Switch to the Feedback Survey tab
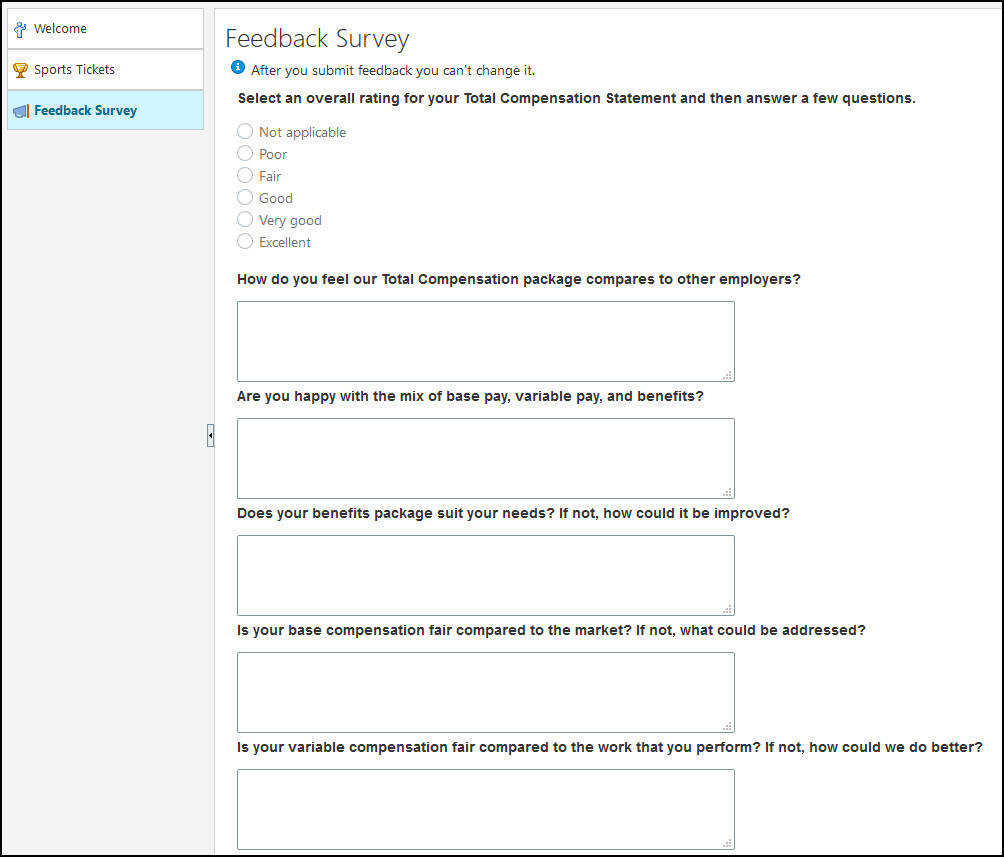The image size is (1004, 857). point(106,110)
